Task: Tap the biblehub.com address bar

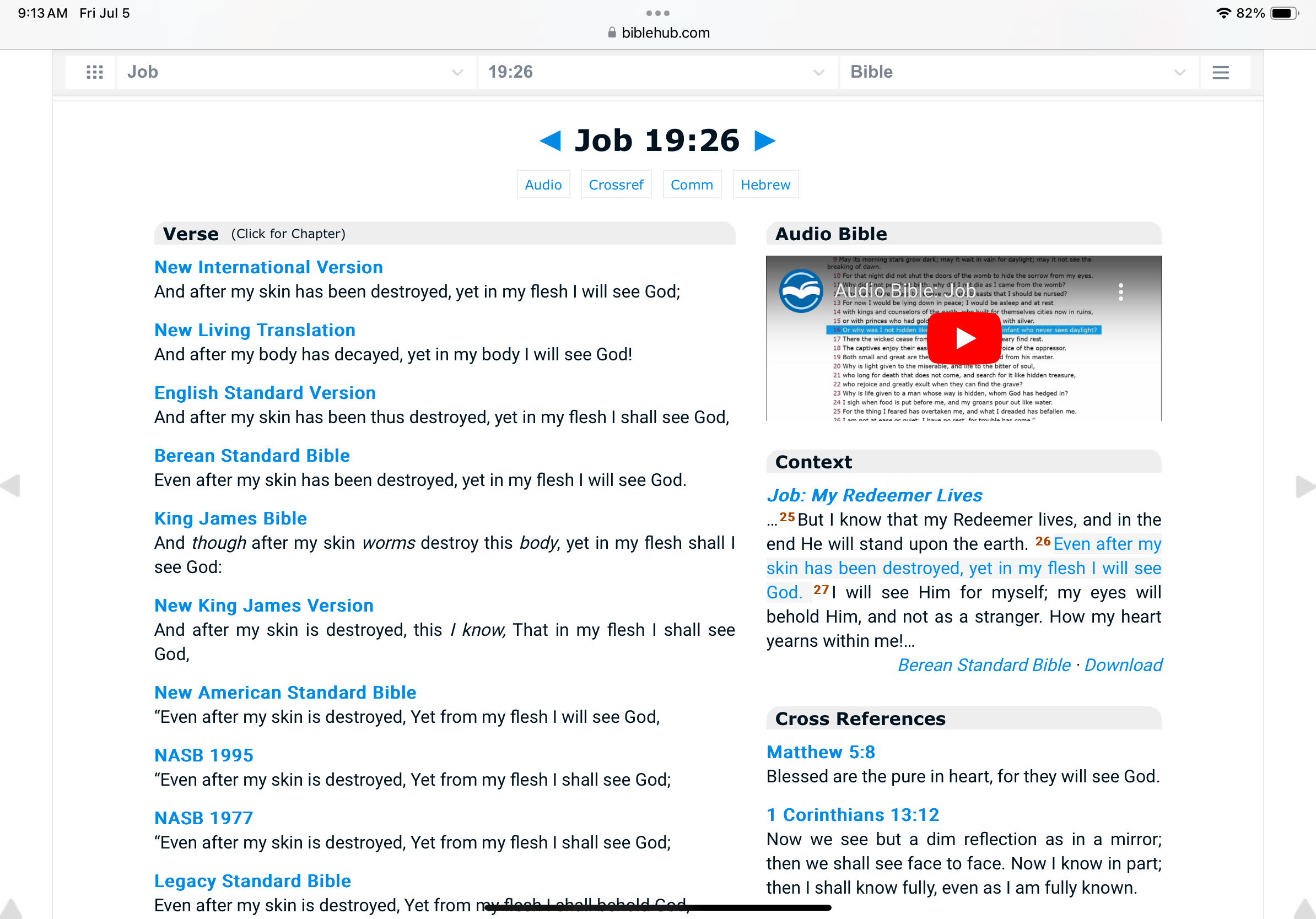Action: point(658,33)
